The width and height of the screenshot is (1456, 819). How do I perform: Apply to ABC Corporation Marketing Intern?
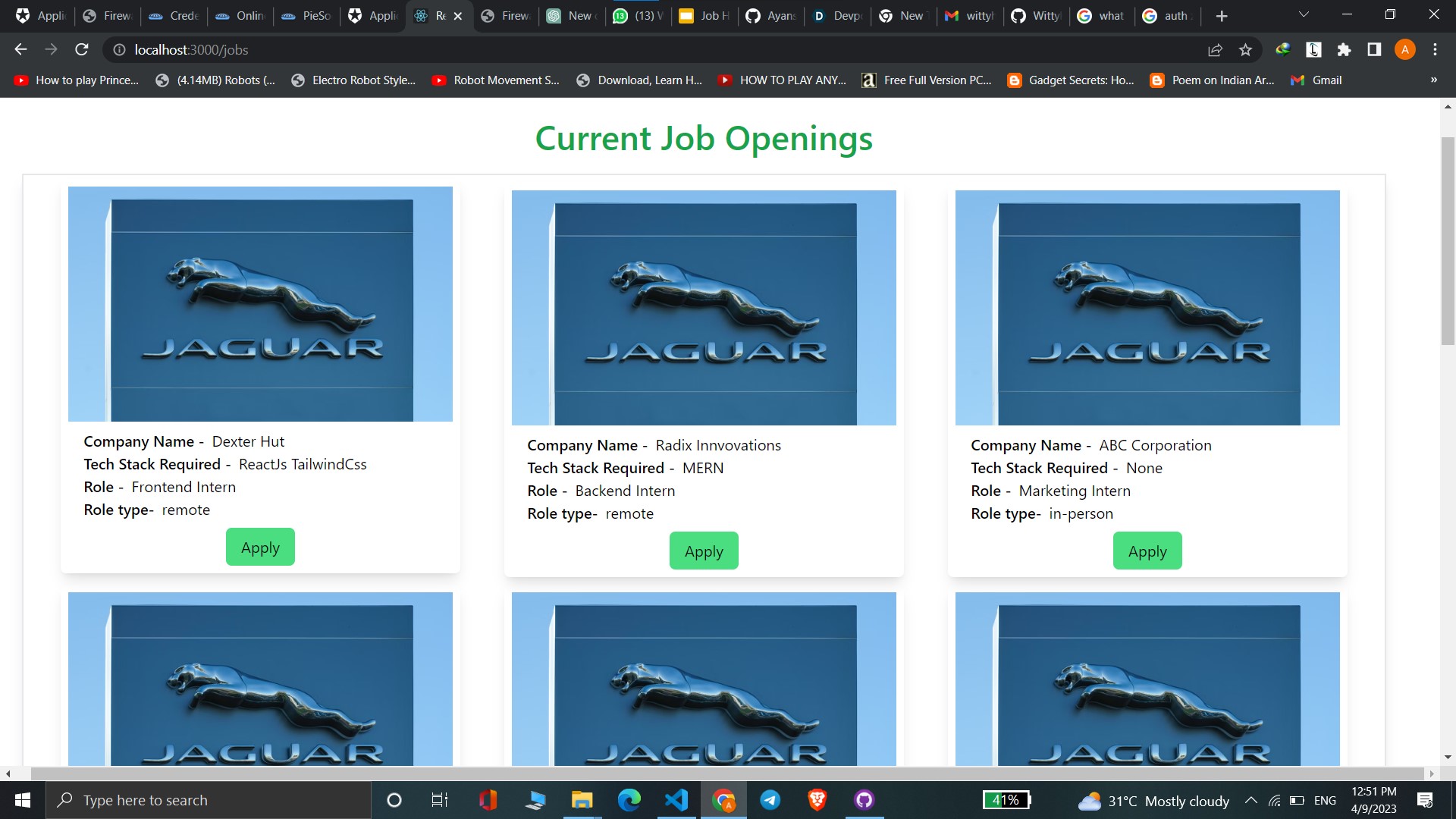(x=1147, y=551)
